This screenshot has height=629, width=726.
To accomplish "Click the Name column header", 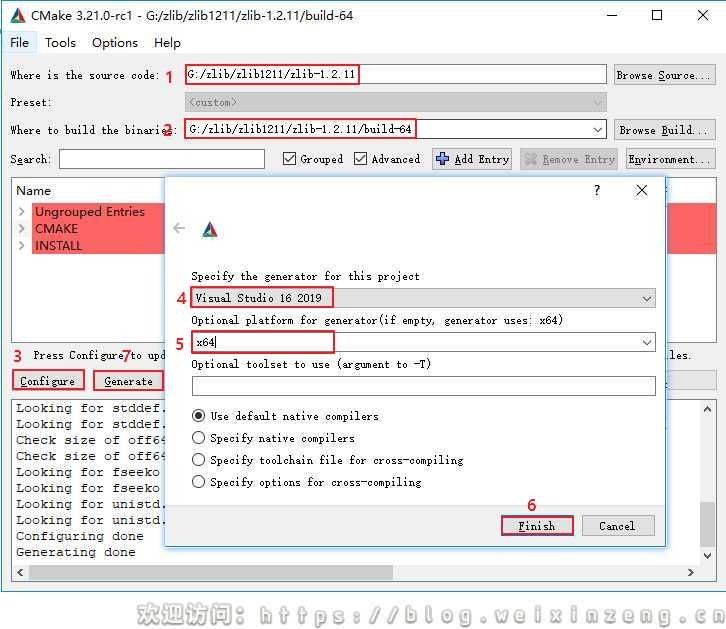I will click(x=33, y=191).
